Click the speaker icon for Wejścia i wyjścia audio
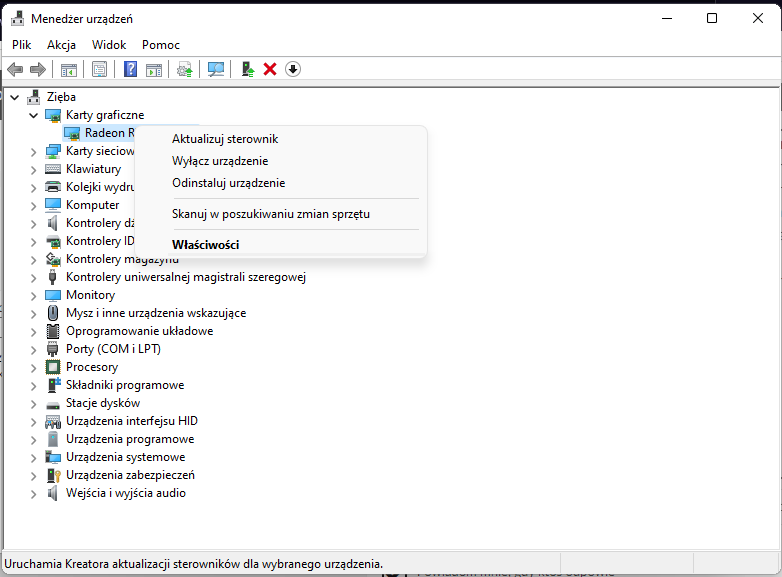 [53, 493]
